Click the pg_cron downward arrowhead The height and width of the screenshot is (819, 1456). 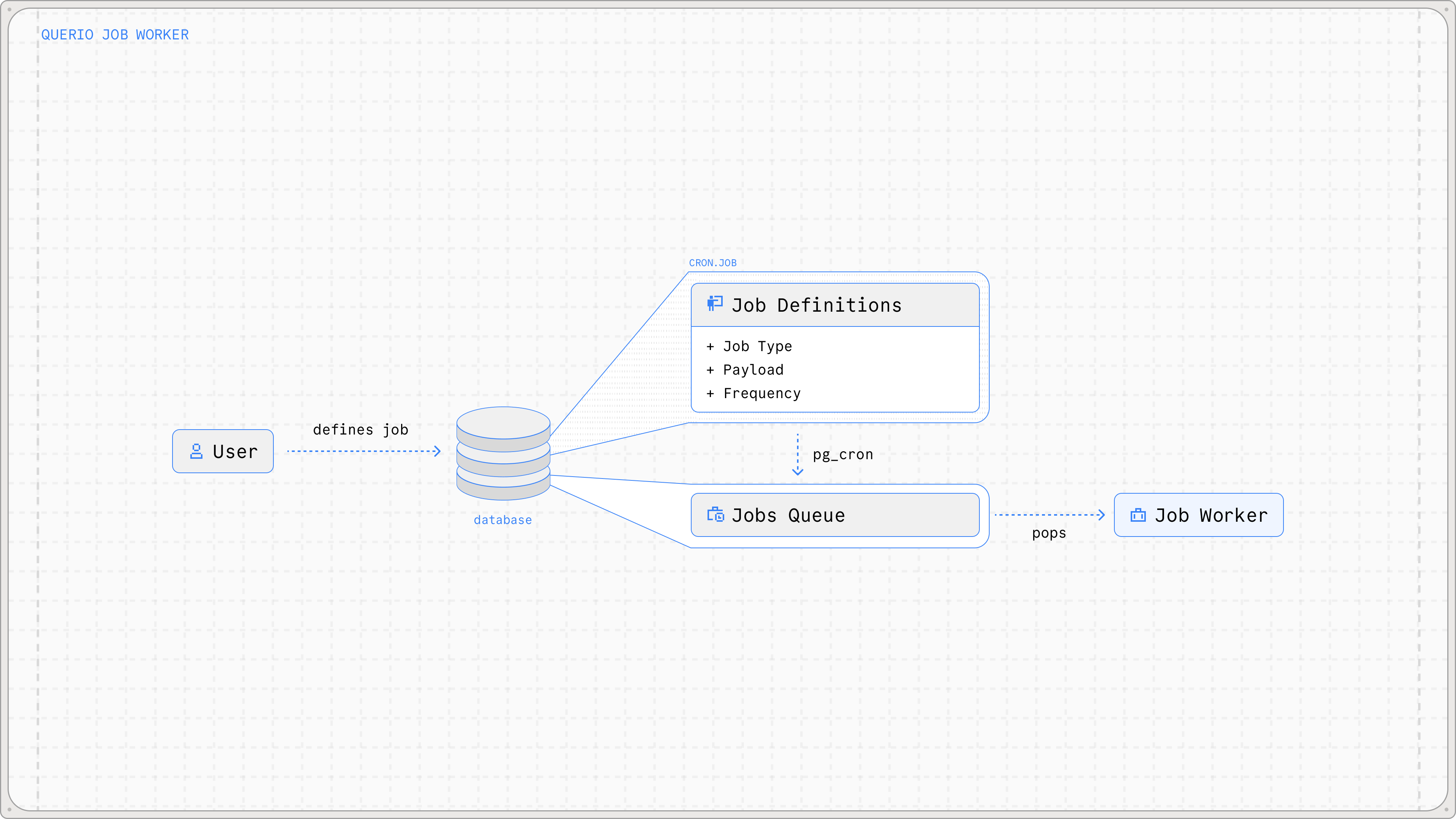coord(797,471)
